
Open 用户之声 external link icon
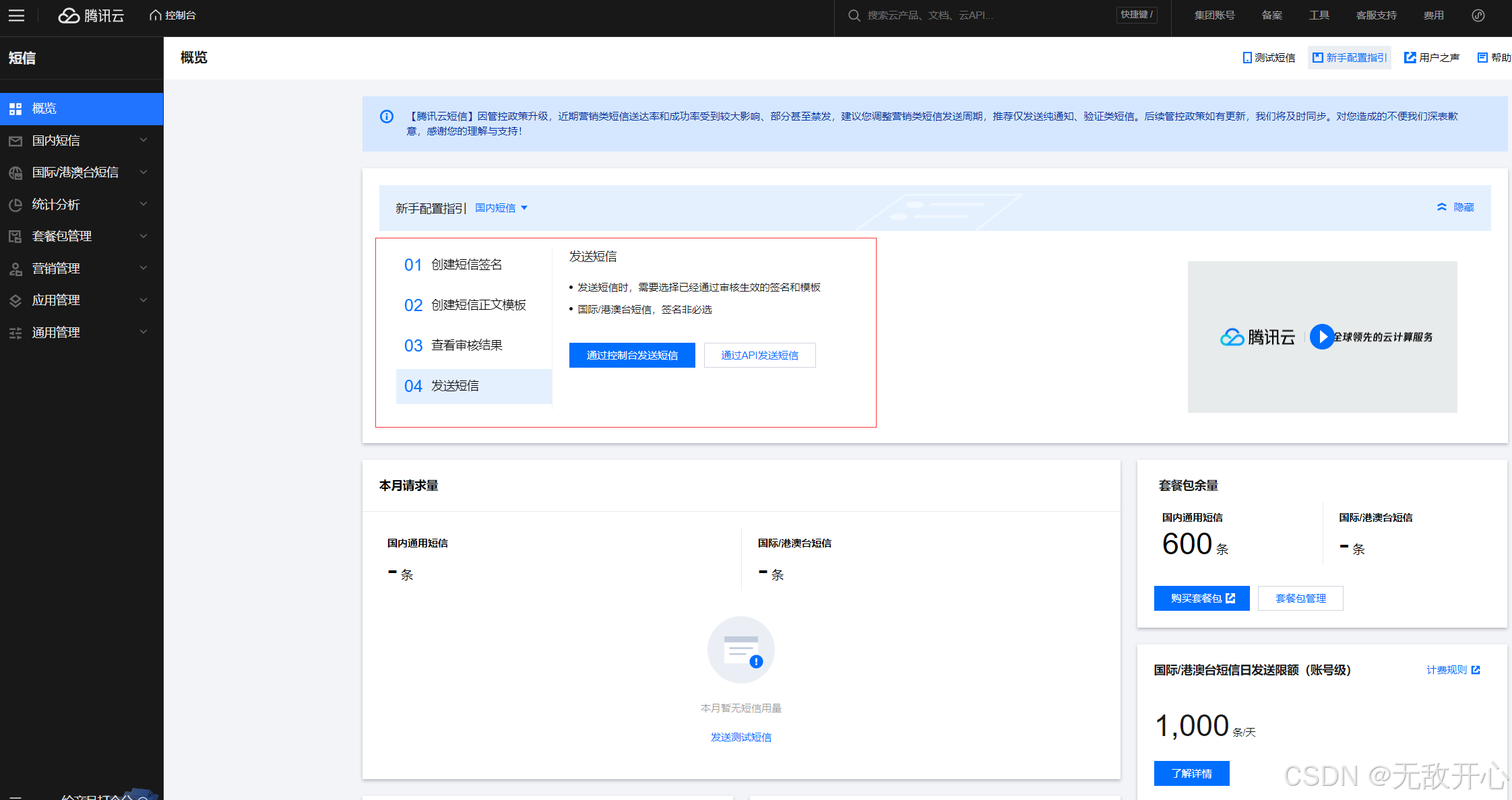[1410, 58]
